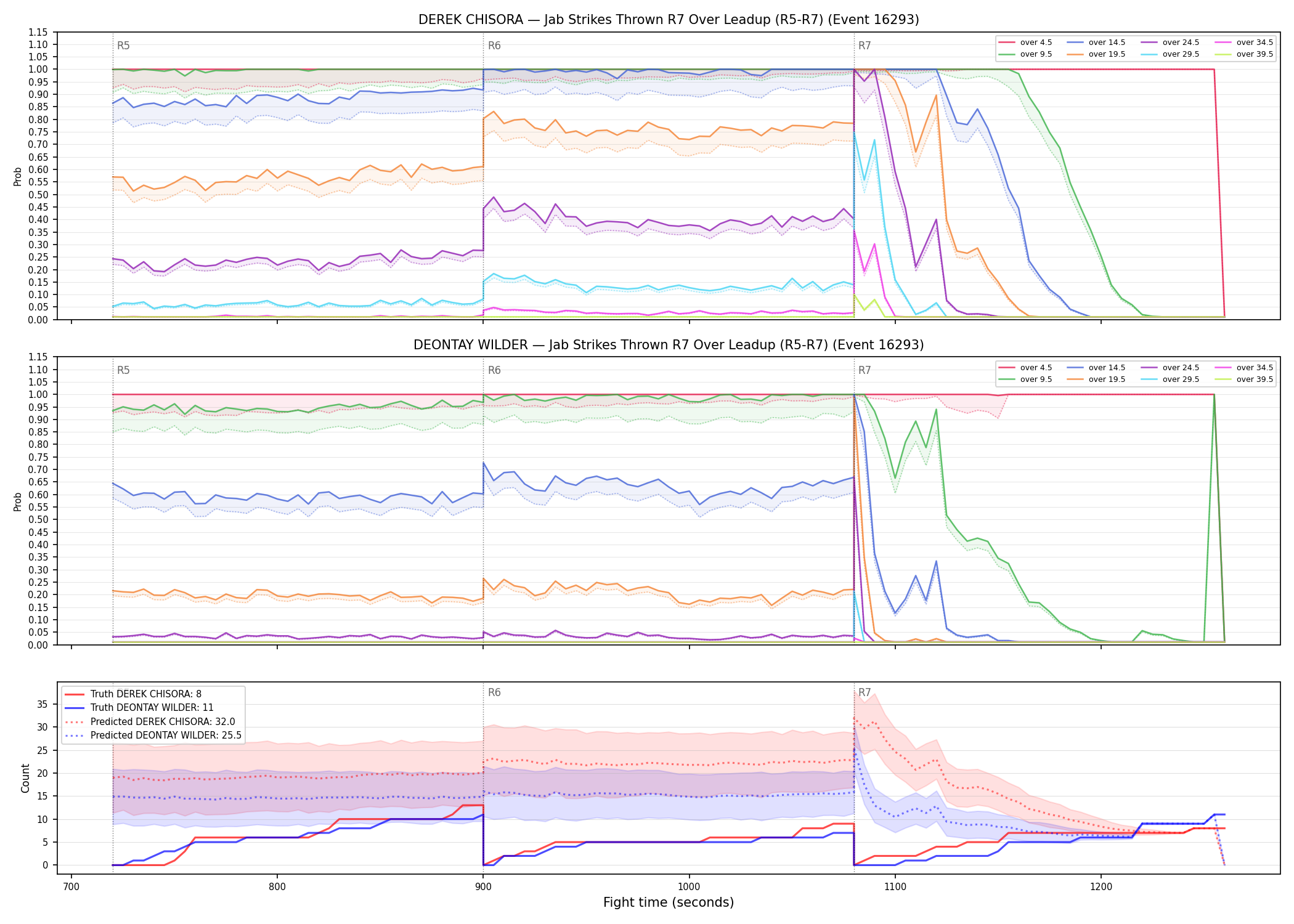Click the R5 round marker in top chart
This screenshot has width=1294, height=924.
[123, 46]
